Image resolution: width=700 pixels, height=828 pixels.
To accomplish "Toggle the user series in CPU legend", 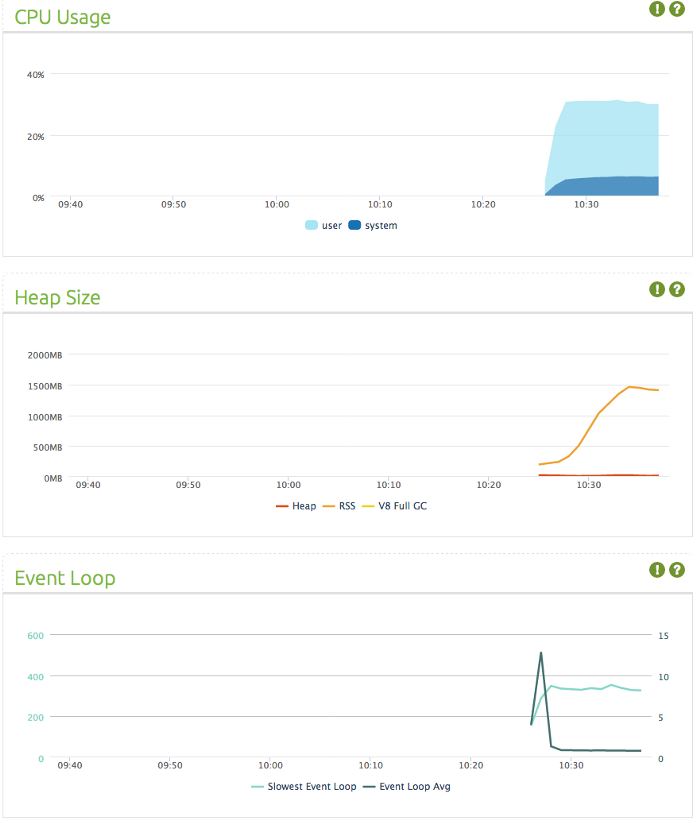I will tap(324, 225).
